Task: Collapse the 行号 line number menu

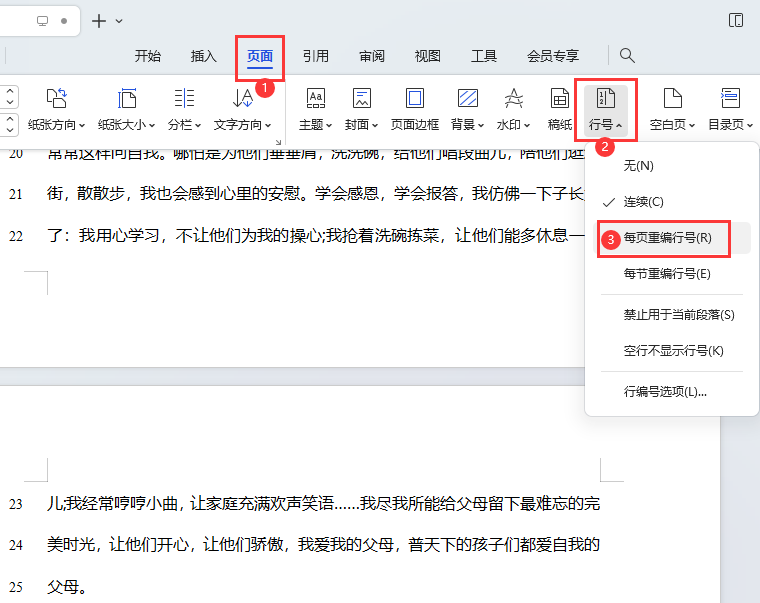Action: [606, 111]
